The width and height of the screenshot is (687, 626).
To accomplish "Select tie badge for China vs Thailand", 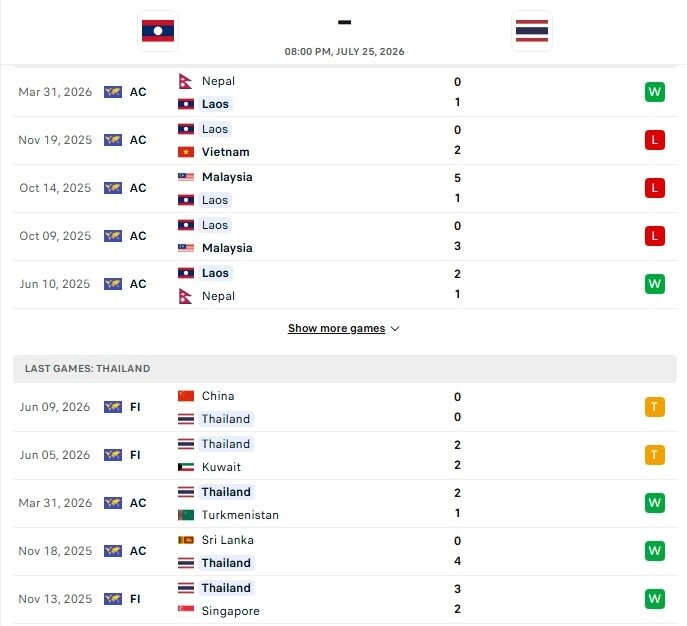I will (x=655, y=407).
